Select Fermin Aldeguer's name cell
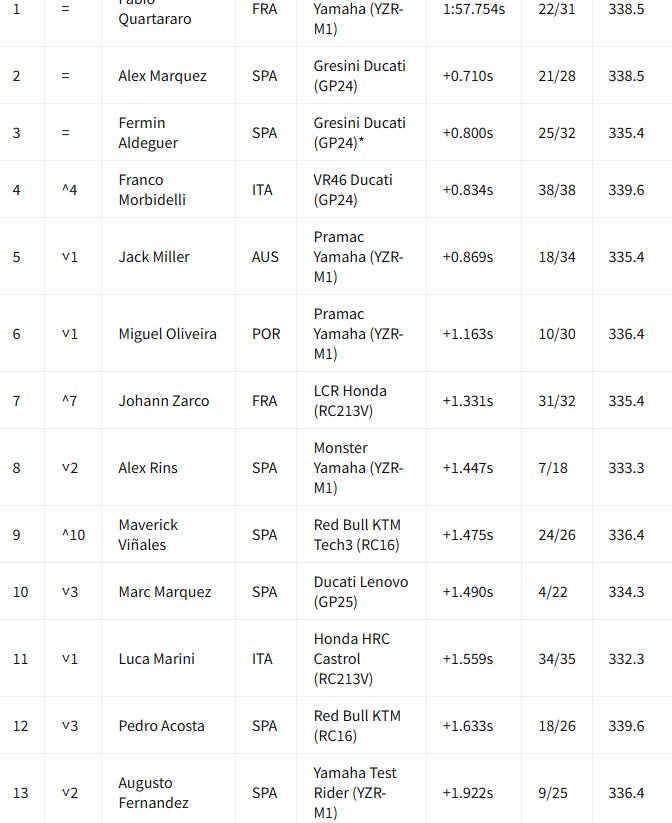 pyautogui.click(x=148, y=133)
